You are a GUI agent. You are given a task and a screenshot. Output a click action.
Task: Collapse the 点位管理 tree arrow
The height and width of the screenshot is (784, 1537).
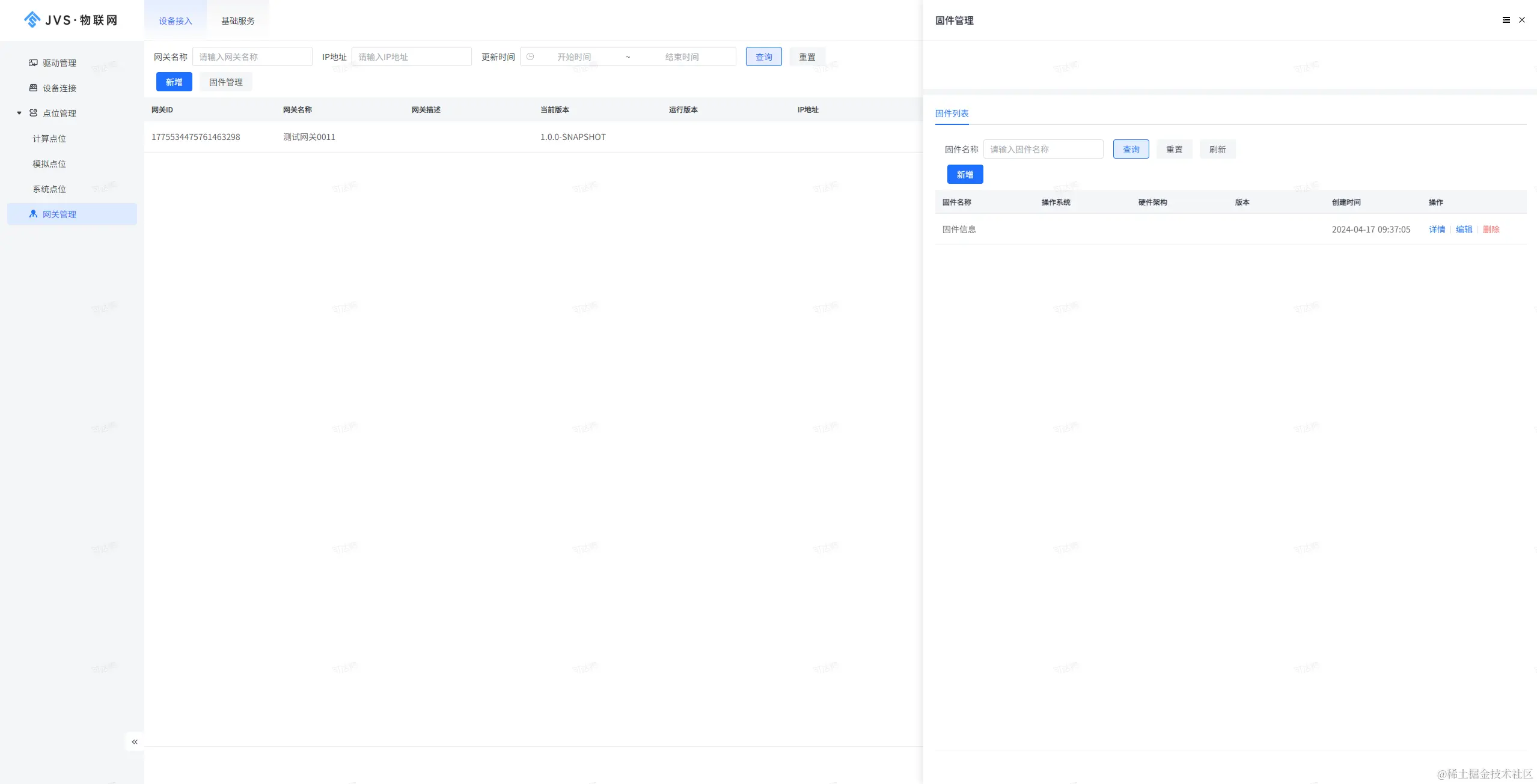click(19, 113)
